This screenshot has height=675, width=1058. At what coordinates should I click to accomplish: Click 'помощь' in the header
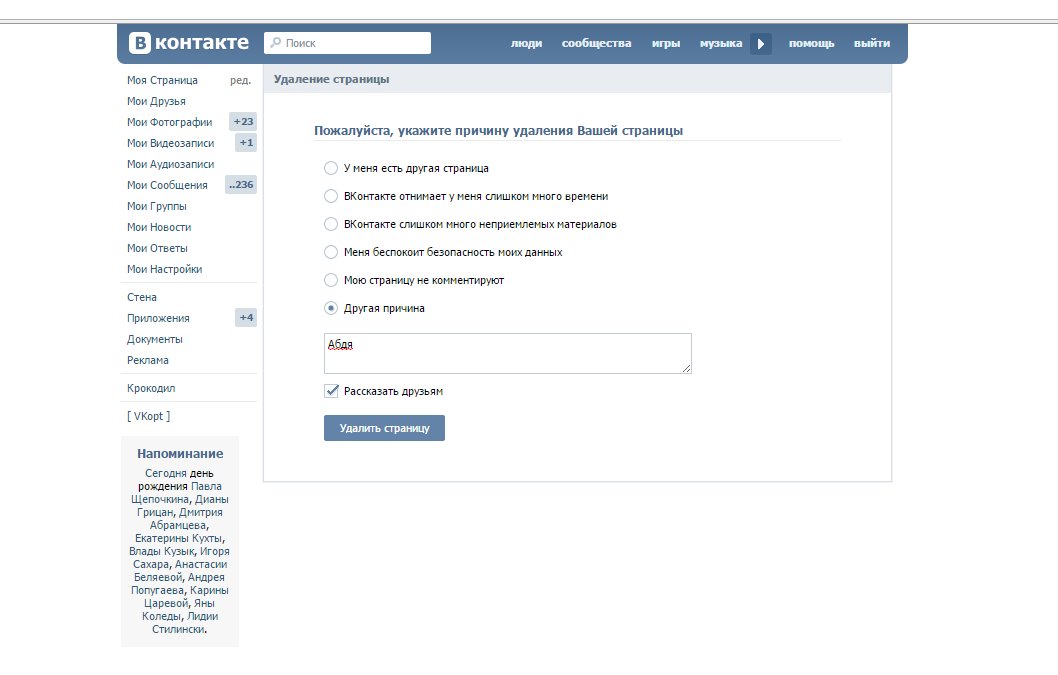[811, 43]
